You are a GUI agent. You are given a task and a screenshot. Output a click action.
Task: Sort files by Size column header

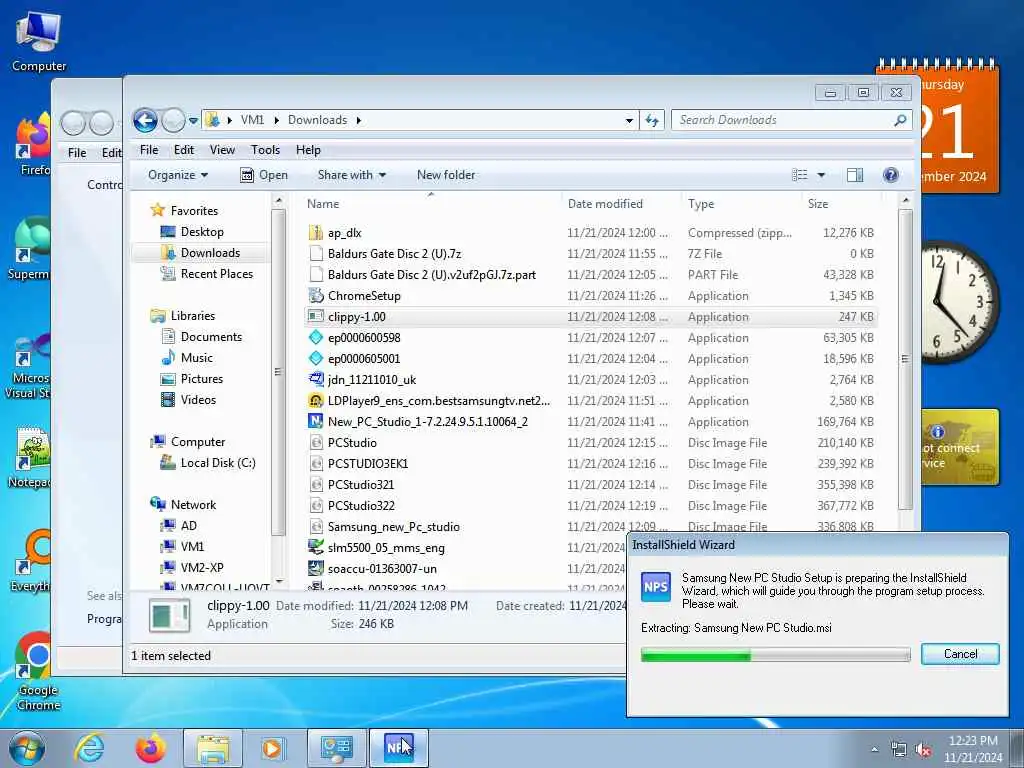click(x=840, y=204)
